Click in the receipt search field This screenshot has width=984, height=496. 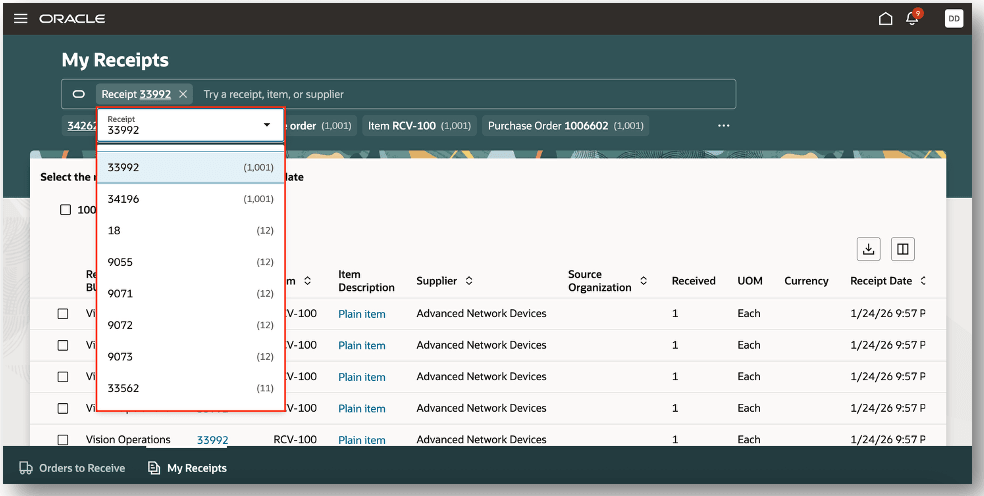[x=460, y=94]
